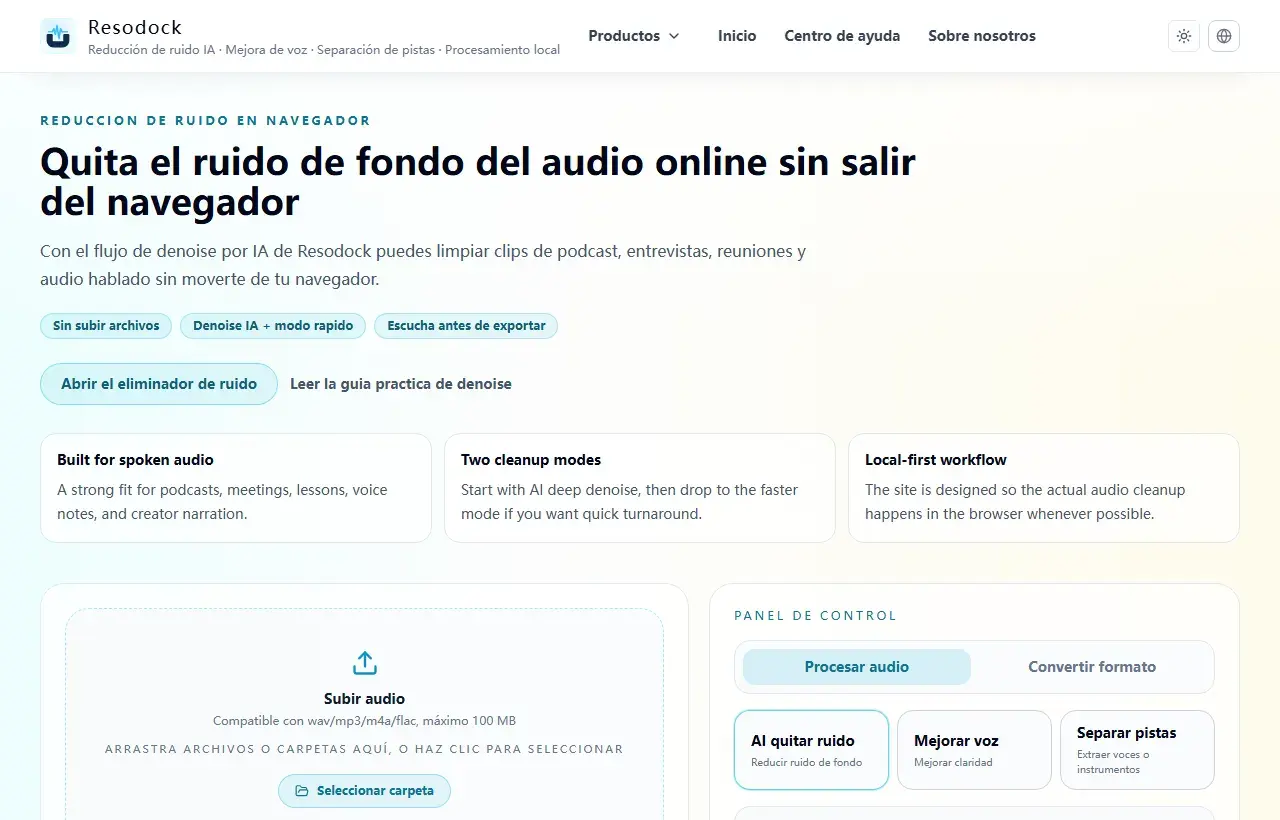Viewport: 1280px width, 820px height.
Task: Click the Local-first workflow card heading
Action: click(x=936, y=460)
